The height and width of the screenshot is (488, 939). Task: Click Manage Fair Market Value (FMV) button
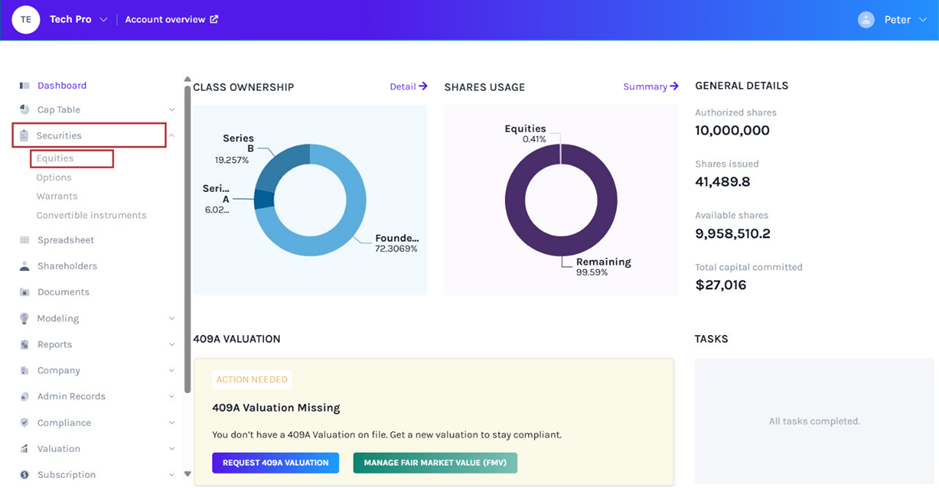point(435,463)
